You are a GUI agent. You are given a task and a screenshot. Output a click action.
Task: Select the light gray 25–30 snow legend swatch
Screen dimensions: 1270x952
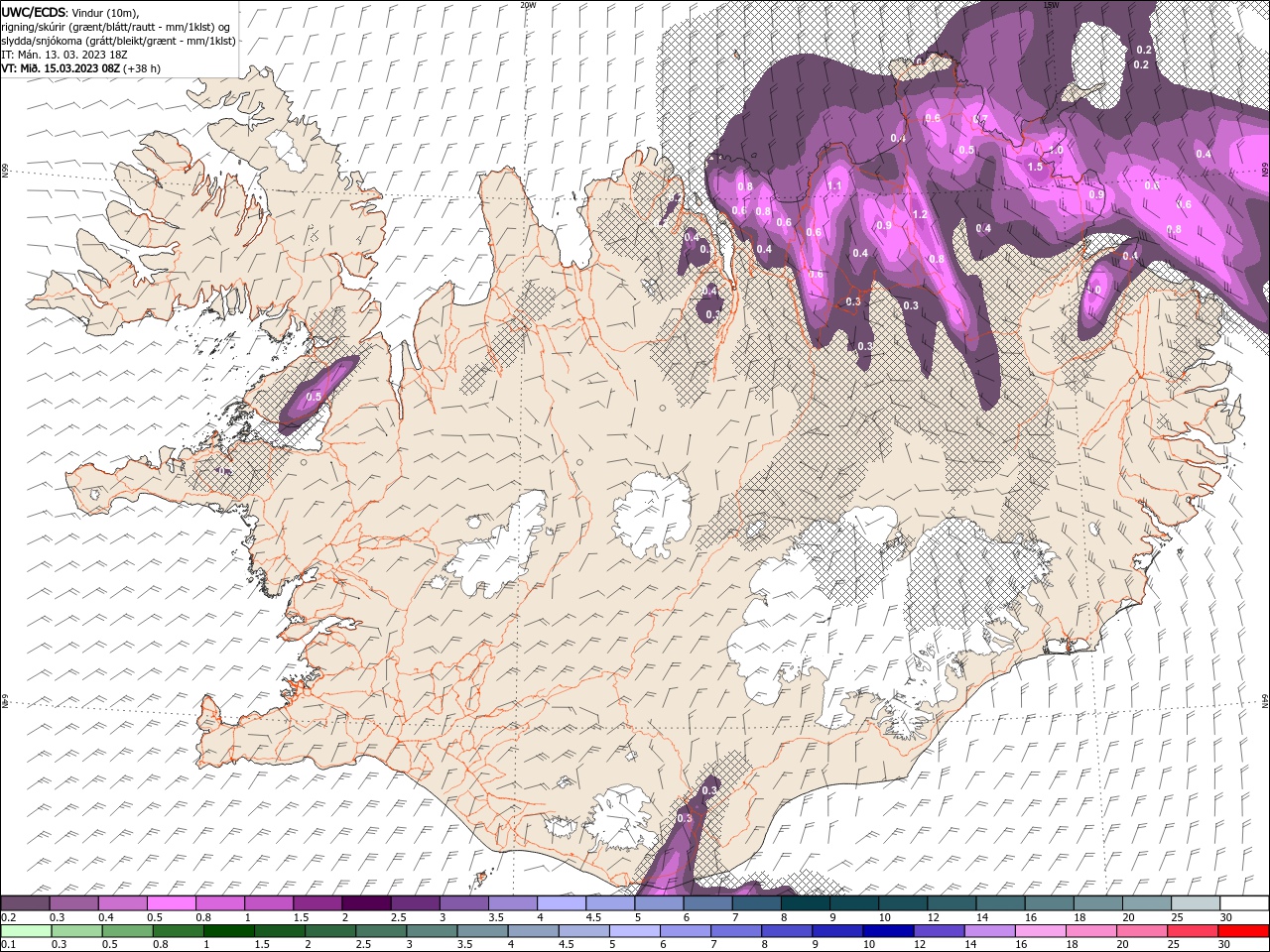[x=1196, y=903]
